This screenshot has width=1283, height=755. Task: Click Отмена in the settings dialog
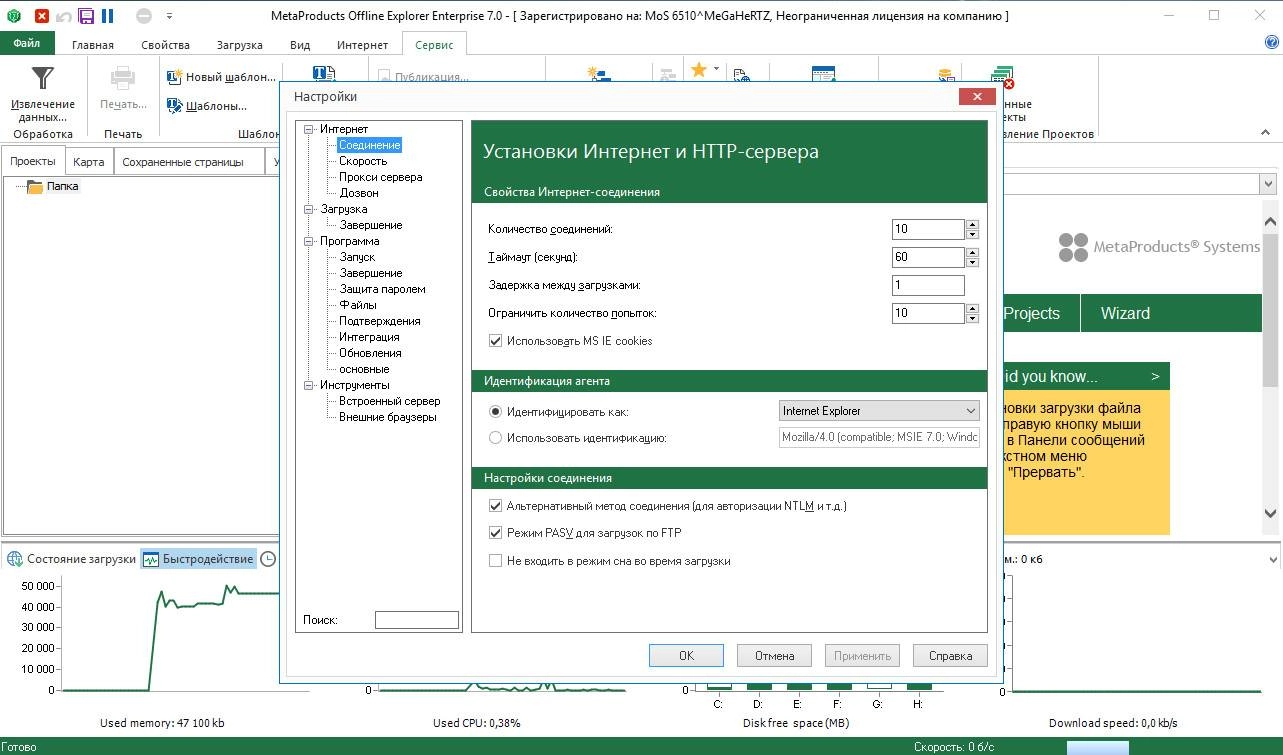coord(774,656)
